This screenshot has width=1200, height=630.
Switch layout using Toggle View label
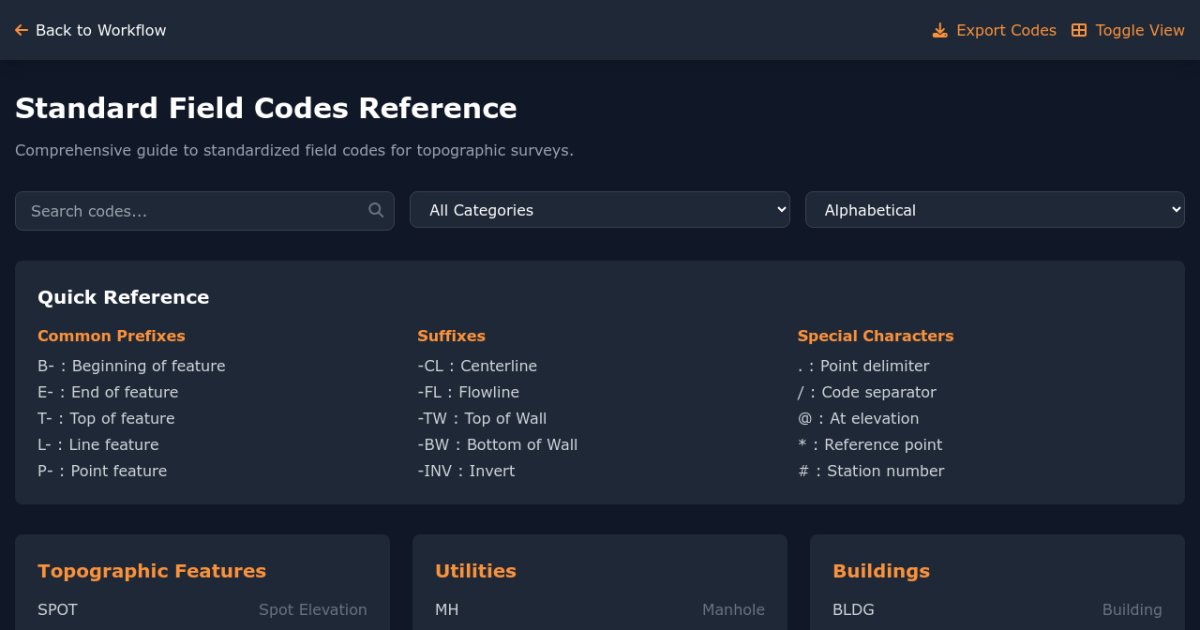coord(1140,31)
